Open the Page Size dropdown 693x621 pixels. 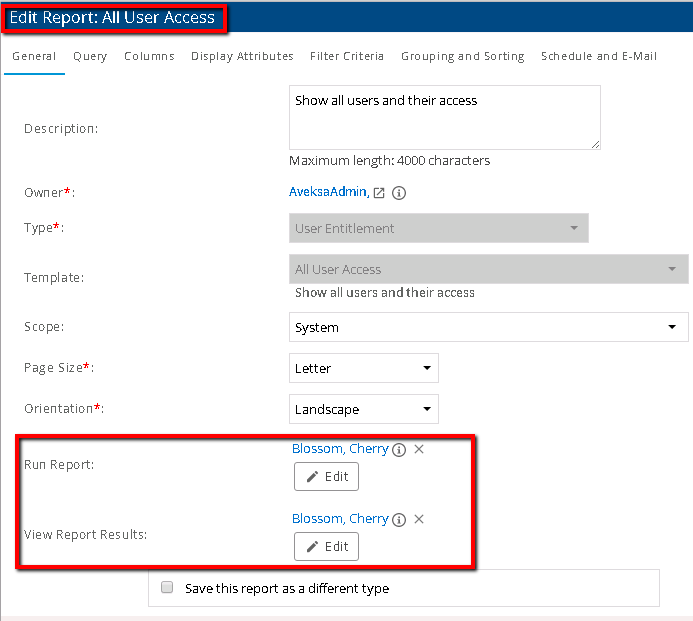pyautogui.click(x=363, y=368)
